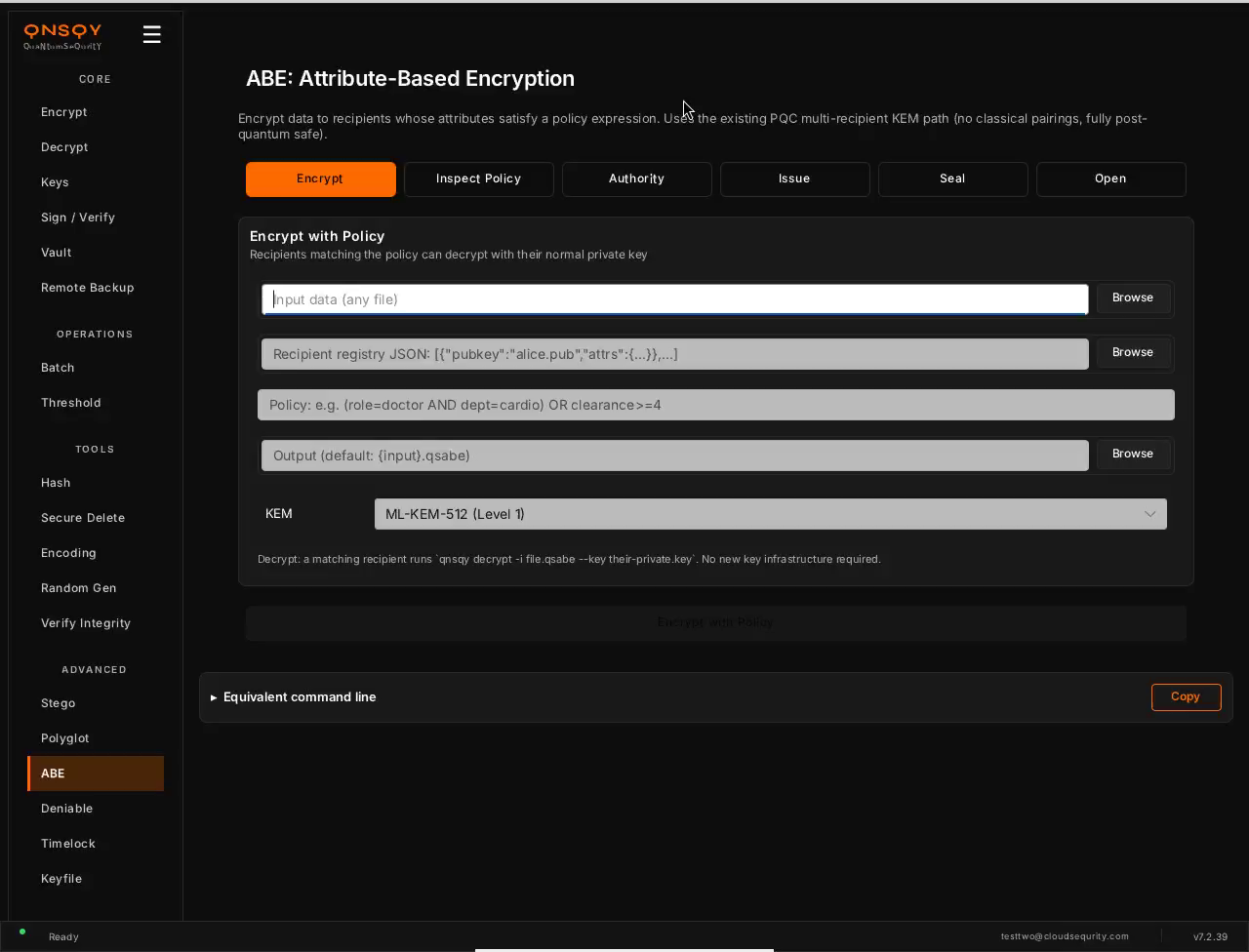This screenshot has height=952, width=1249.
Task: Click the v7.2.39 version label
Action: pyautogui.click(x=1210, y=936)
